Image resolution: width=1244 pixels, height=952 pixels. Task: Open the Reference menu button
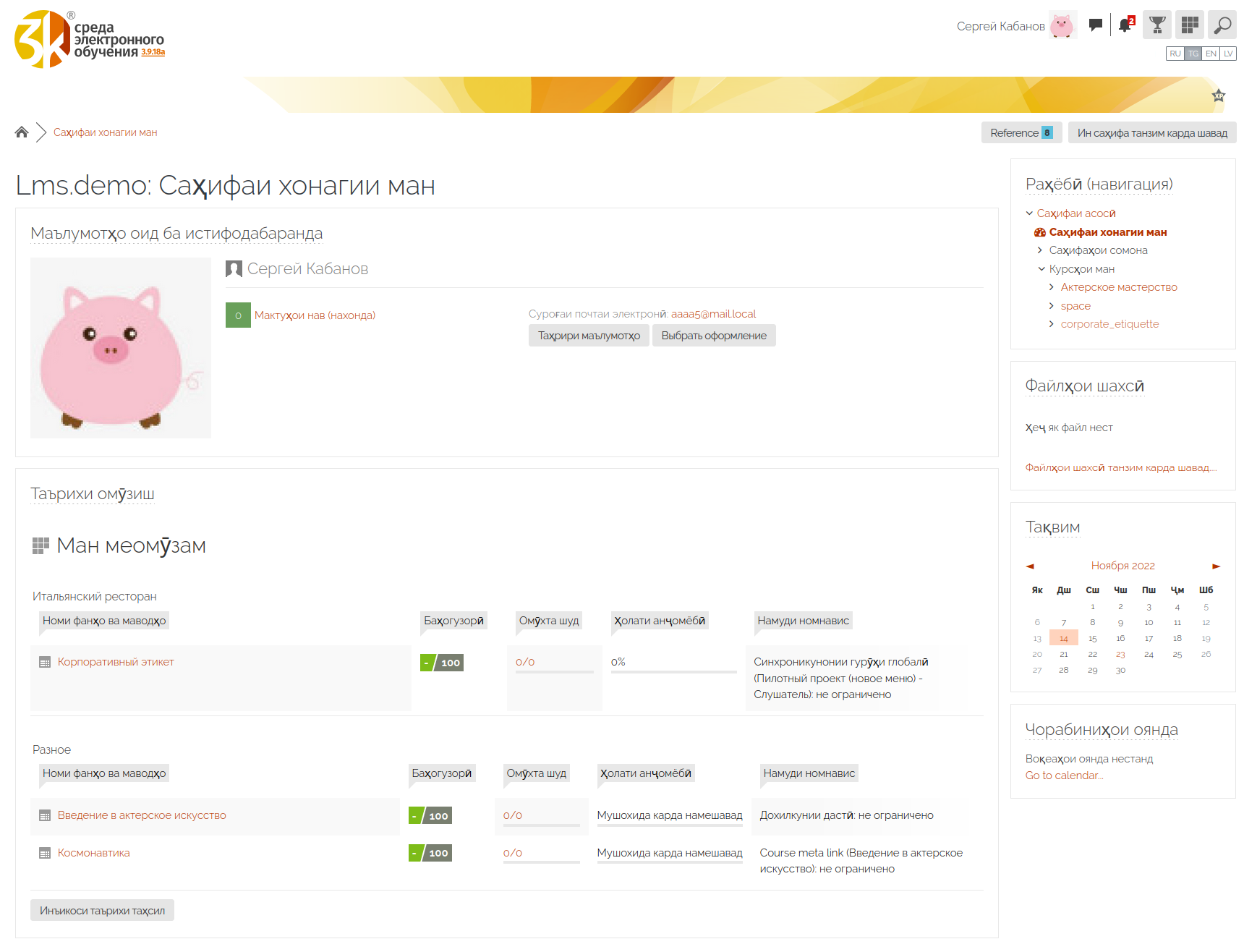coord(1021,133)
